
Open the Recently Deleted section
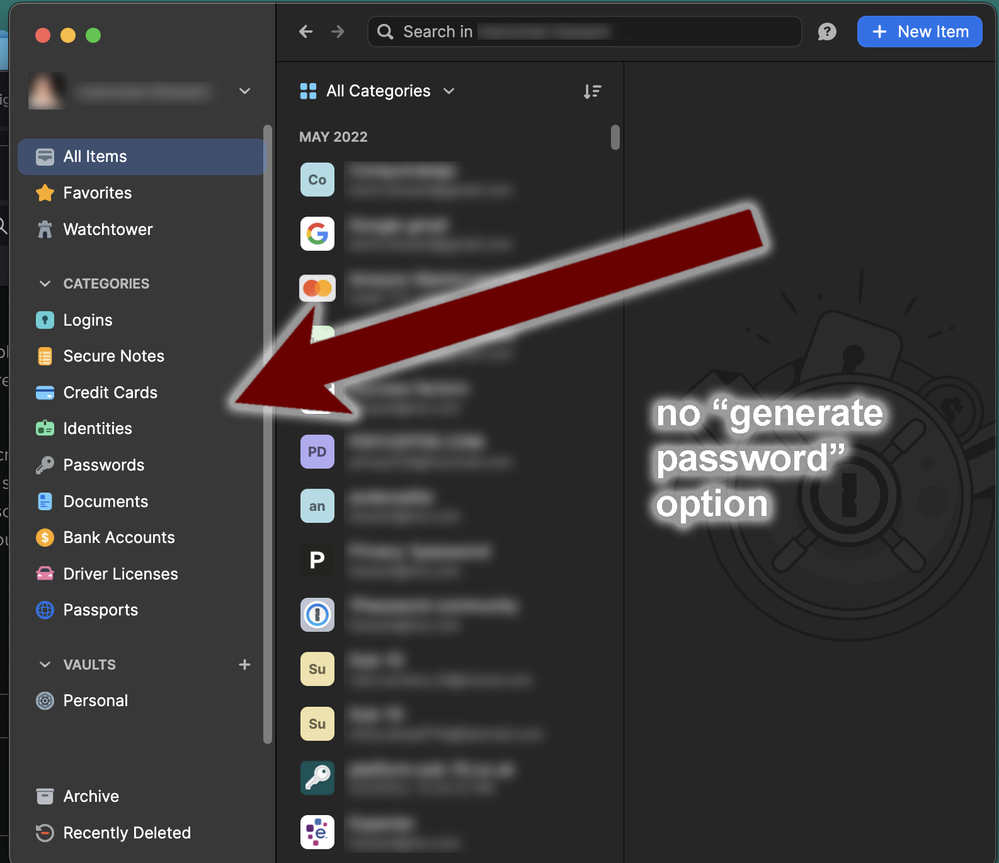pyautogui.click(x=126, y=833)
